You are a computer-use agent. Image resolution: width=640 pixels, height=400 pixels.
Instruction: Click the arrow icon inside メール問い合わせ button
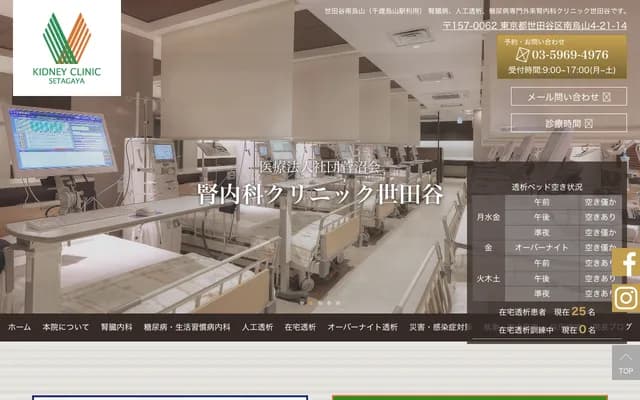607,97
